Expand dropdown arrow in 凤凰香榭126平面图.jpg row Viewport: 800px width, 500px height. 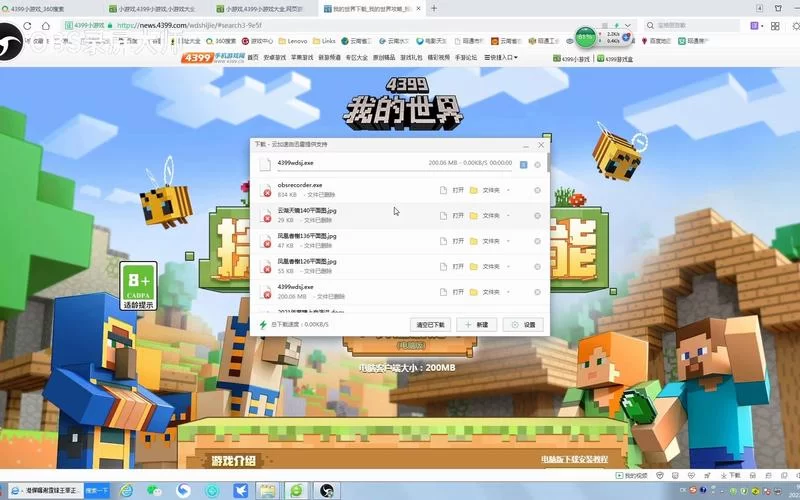coord(508,266)
